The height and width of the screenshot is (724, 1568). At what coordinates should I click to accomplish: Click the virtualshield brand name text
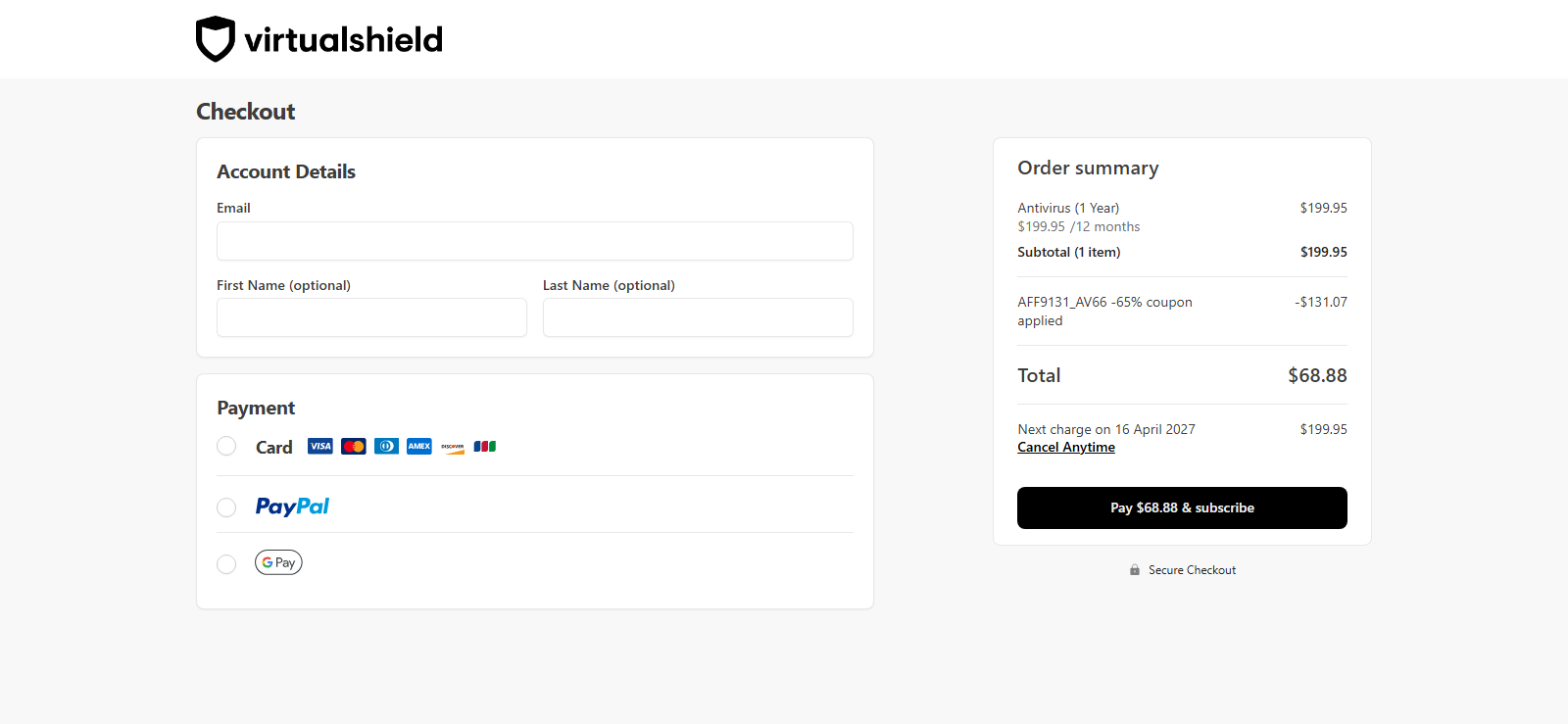pyautogui.click(x=344, y=39)
